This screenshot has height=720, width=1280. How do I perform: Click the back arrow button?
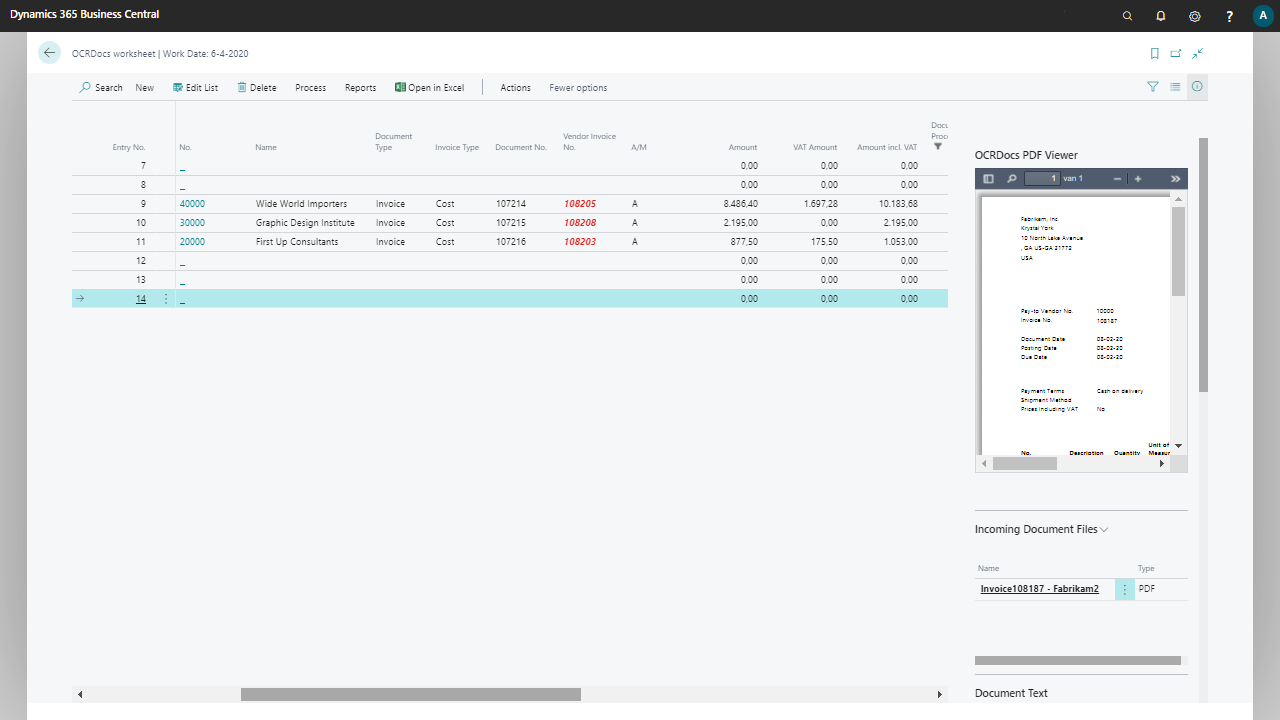pyautogui.click(x=49, y=53)
